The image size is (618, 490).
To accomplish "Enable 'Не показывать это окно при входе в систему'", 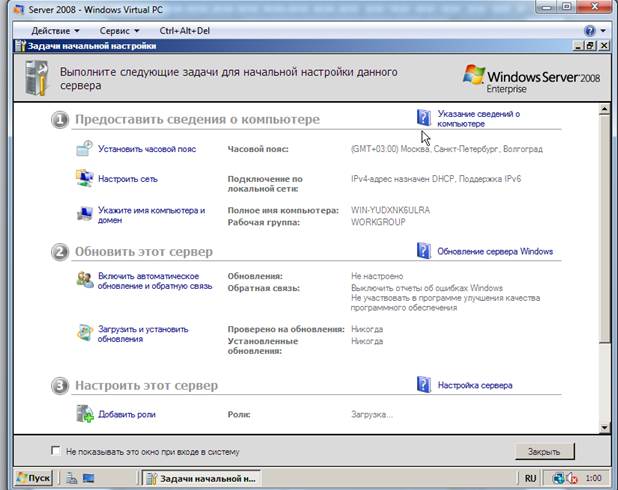I will point(56,450).
